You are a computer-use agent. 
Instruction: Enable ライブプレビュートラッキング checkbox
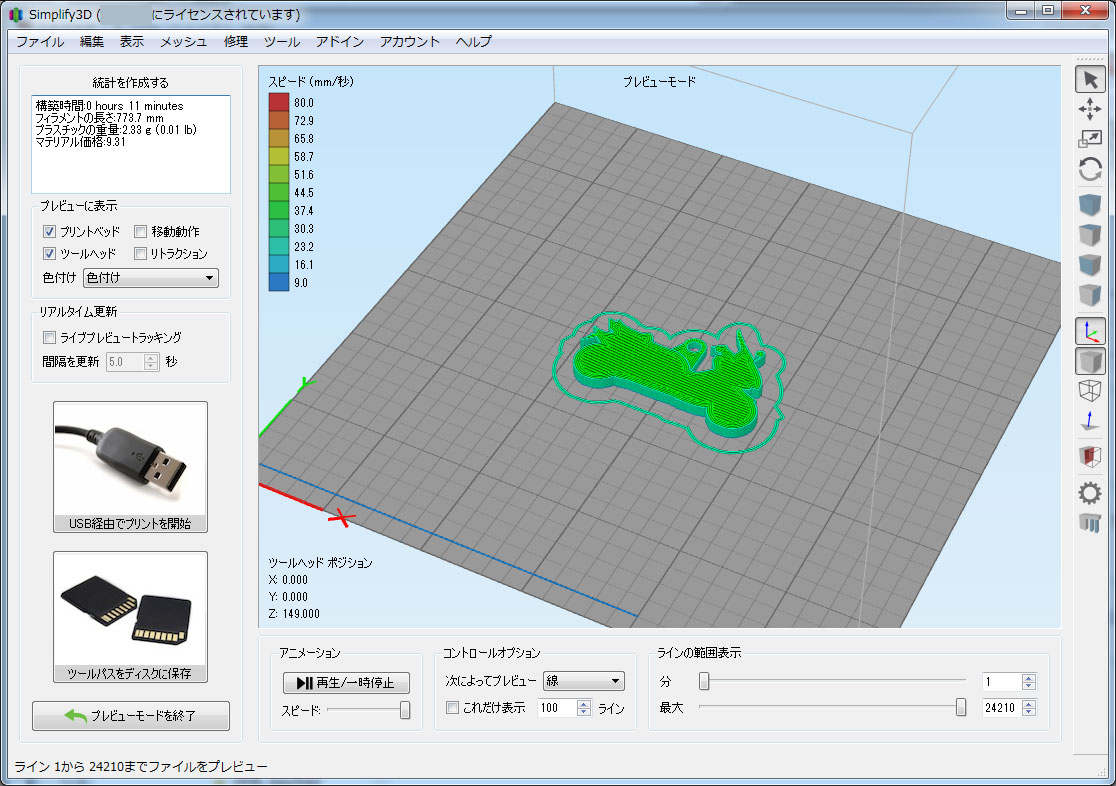pyautogui.click(x=50, y=337)
